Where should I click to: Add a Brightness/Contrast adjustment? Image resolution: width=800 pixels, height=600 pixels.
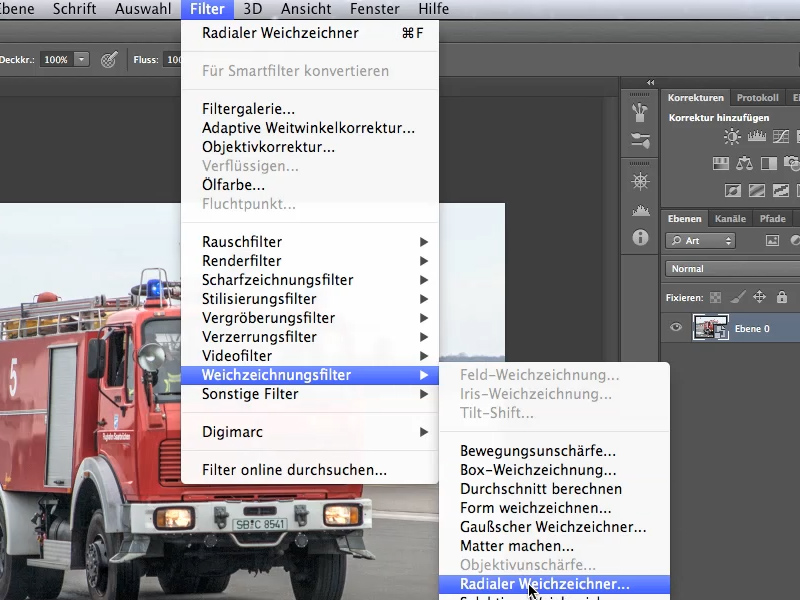tap(732, 136)
